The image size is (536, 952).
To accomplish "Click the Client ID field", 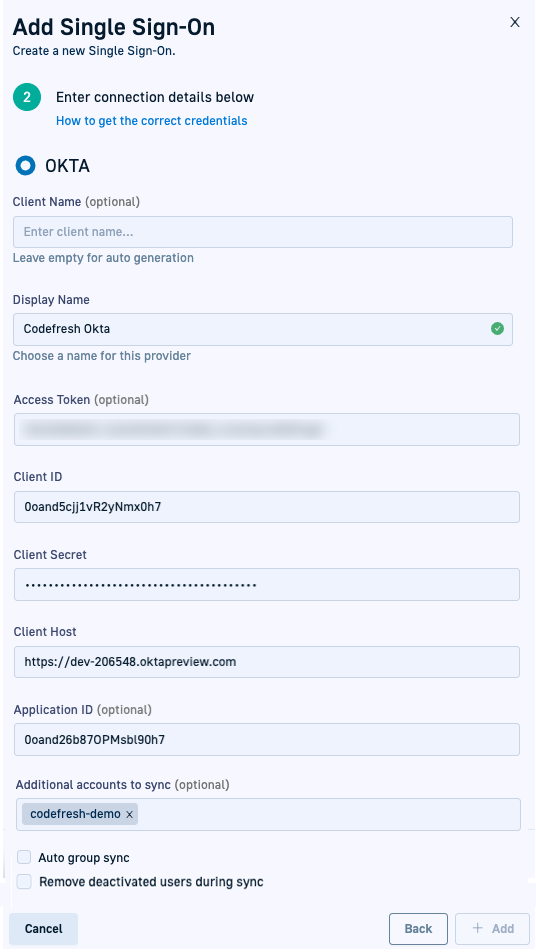I will coord(266,507).
